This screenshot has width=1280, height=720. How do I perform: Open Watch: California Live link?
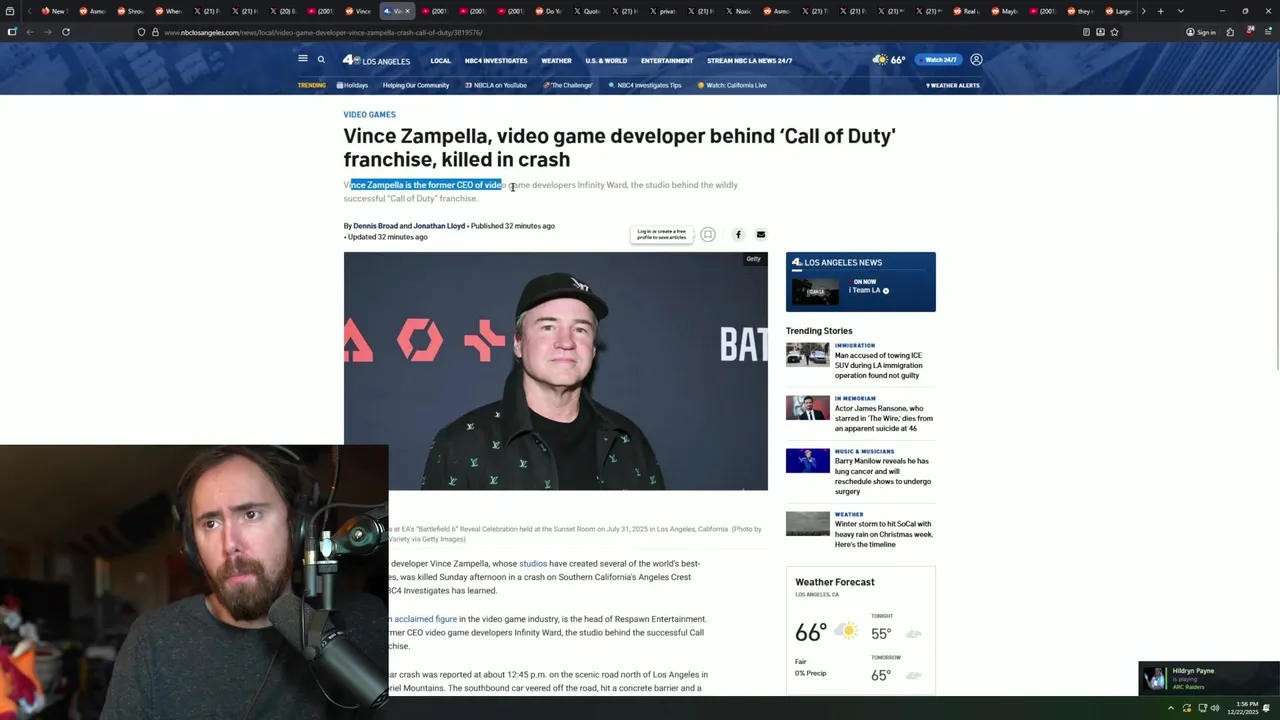[x=733, y=85]
